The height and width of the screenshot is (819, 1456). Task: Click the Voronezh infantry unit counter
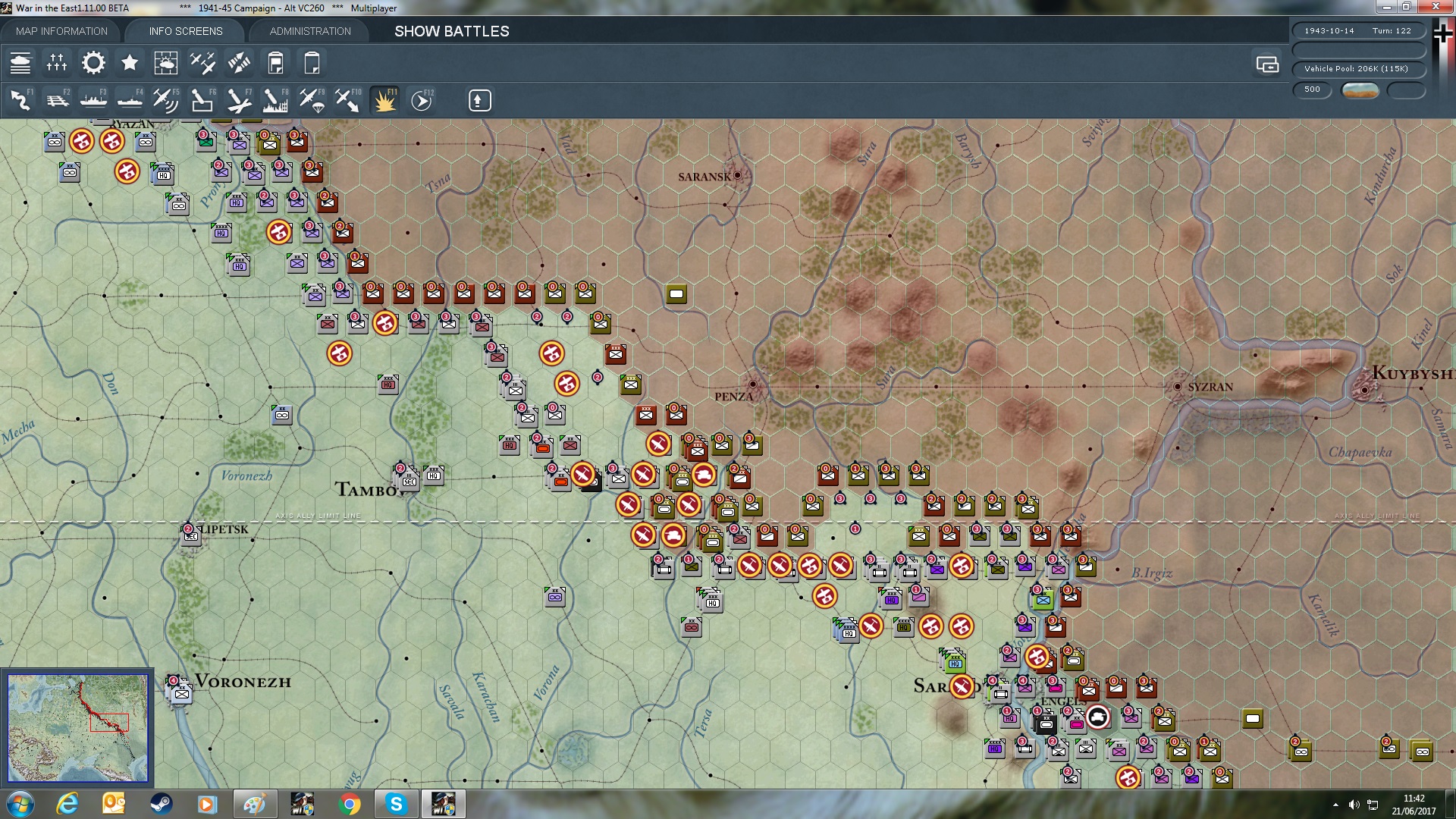pyautogui.click(x=180, y=692)
